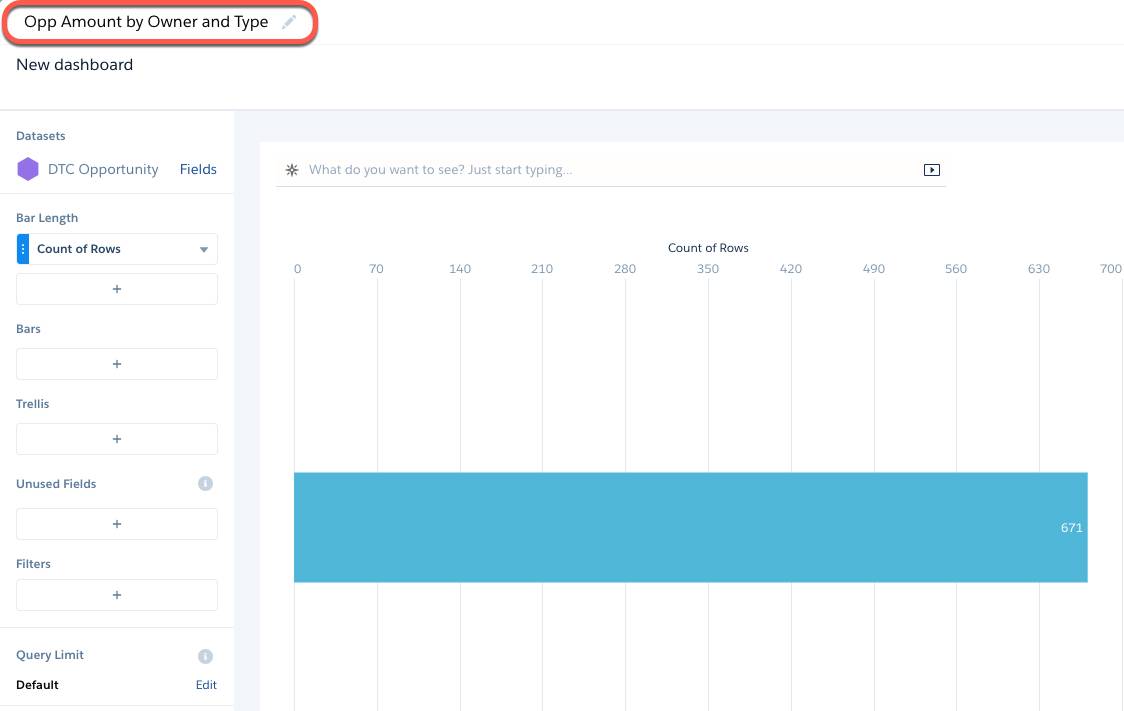Click the Query Limit info icon

coord(205,655)
